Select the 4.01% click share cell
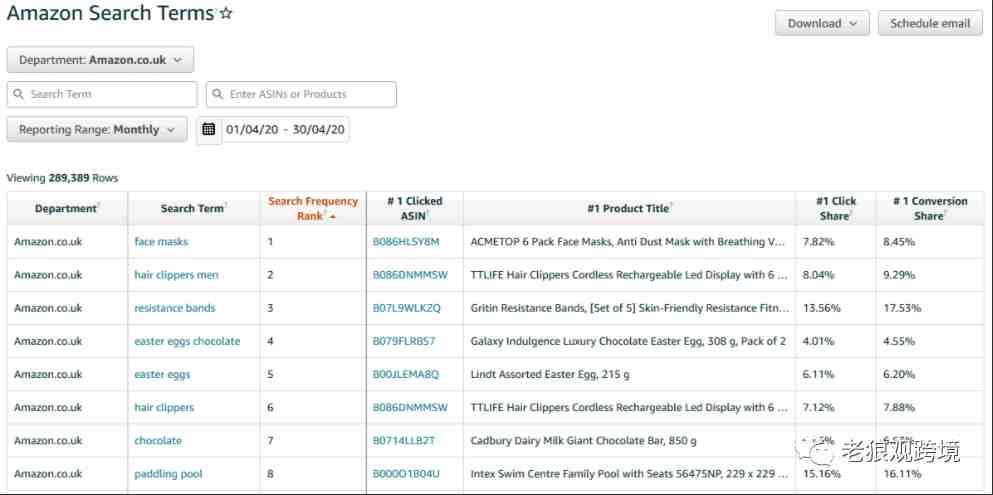This screenshot has height=495, width=993. tap(818, 341)
